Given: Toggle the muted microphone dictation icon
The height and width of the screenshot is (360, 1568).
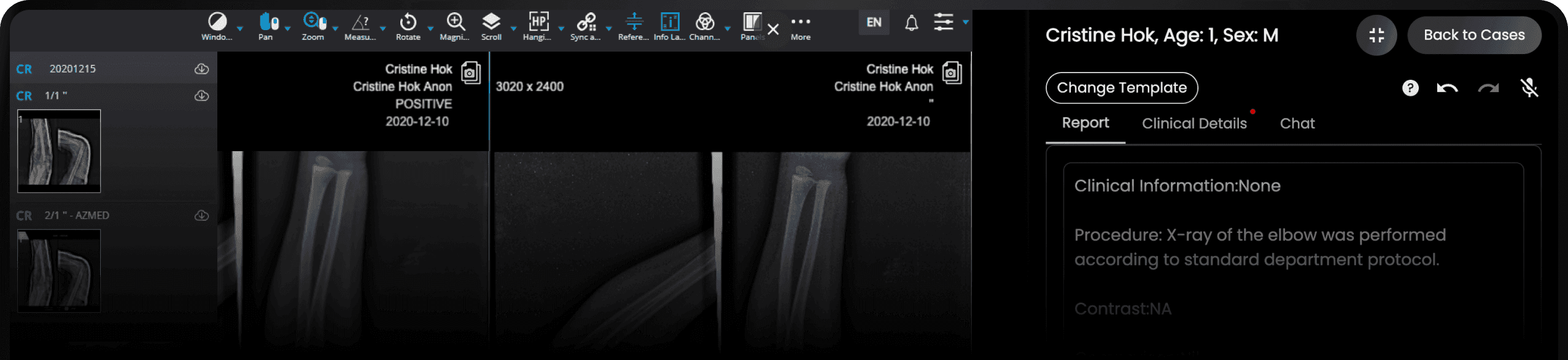Looking at the screenshot, I should tap(1529, 88).
